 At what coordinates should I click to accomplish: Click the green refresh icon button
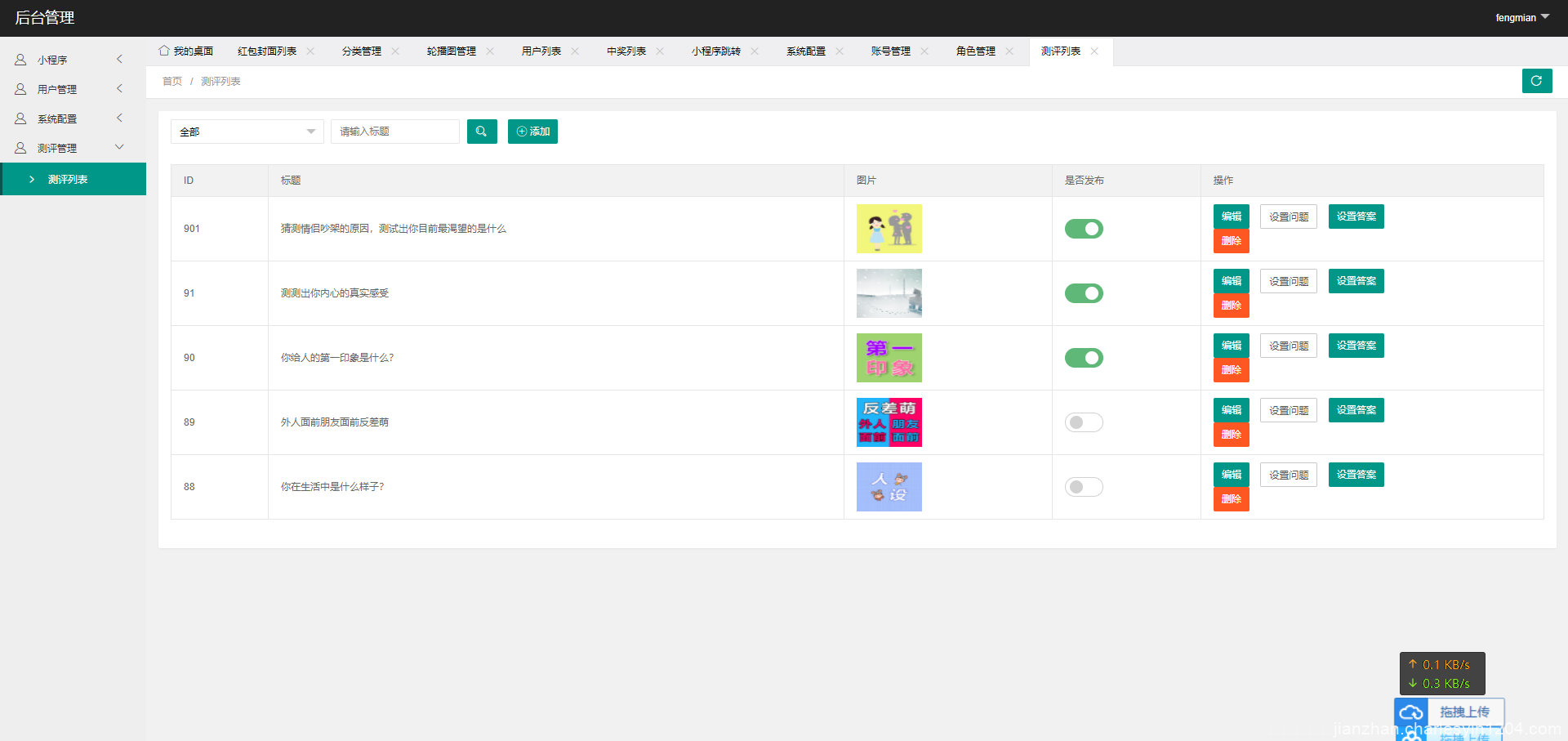1537,81
